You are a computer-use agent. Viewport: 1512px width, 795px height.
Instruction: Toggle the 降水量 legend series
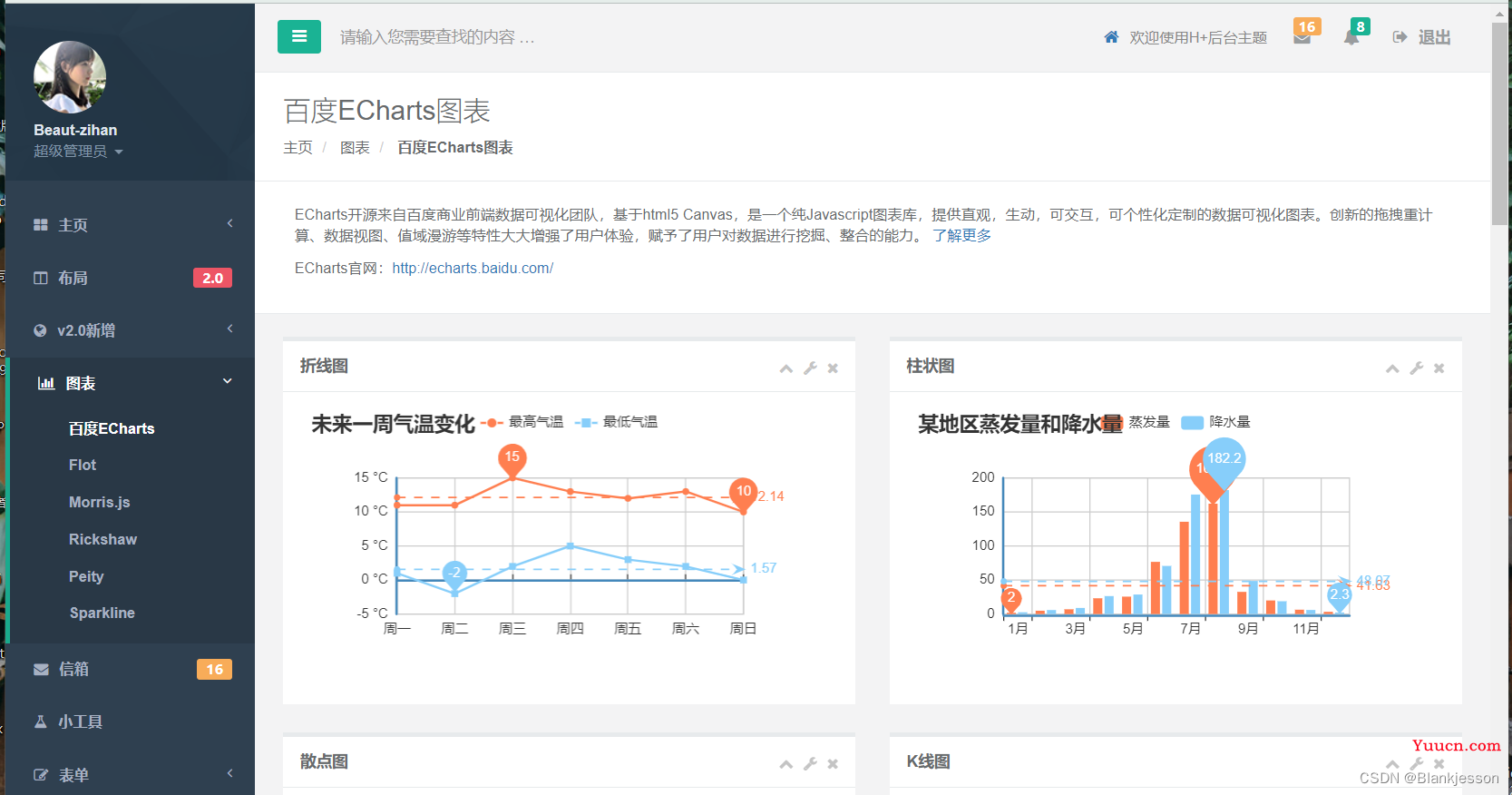click(x=1216, y=422)
